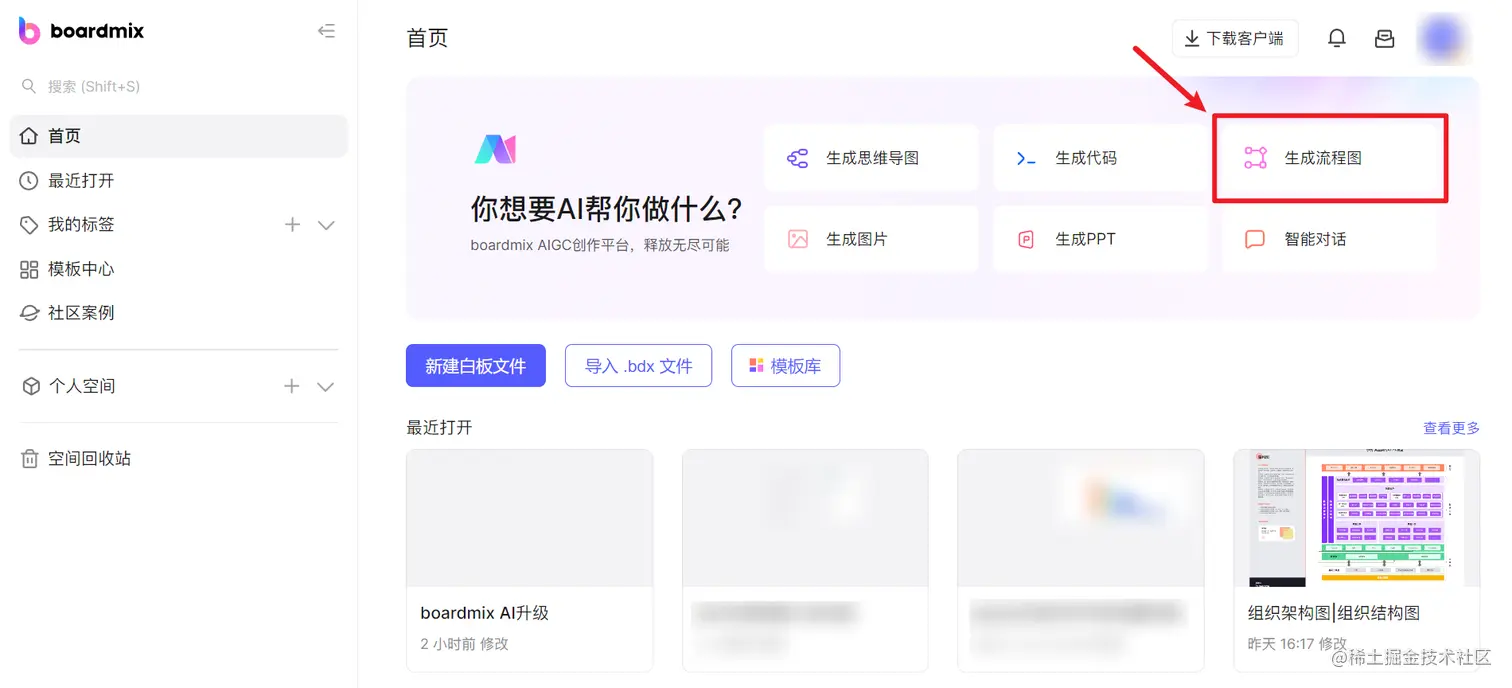Click the 你想要AI帮你做什么? headline

(x=607, y=209)
